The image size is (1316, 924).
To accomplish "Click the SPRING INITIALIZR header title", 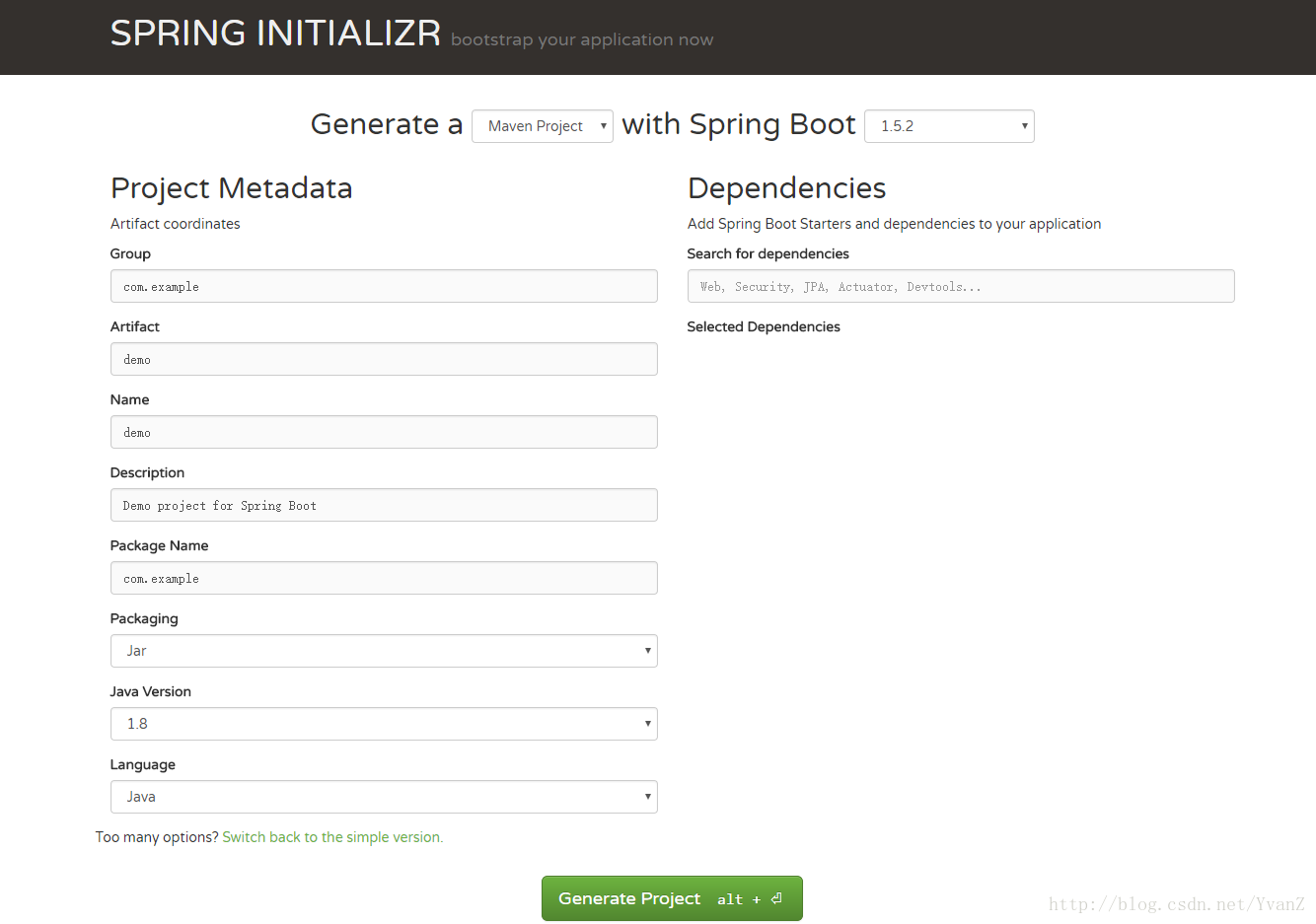I will (x=275, y=34).
